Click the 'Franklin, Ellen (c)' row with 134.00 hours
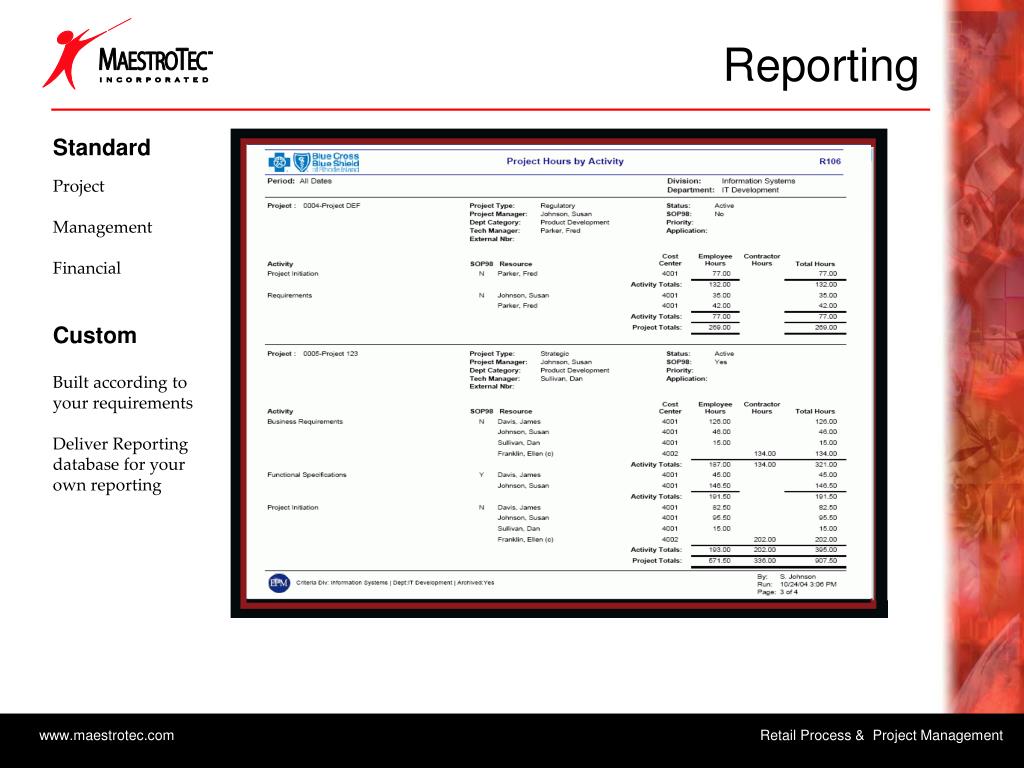1024x768 pixels. point(667,453)
